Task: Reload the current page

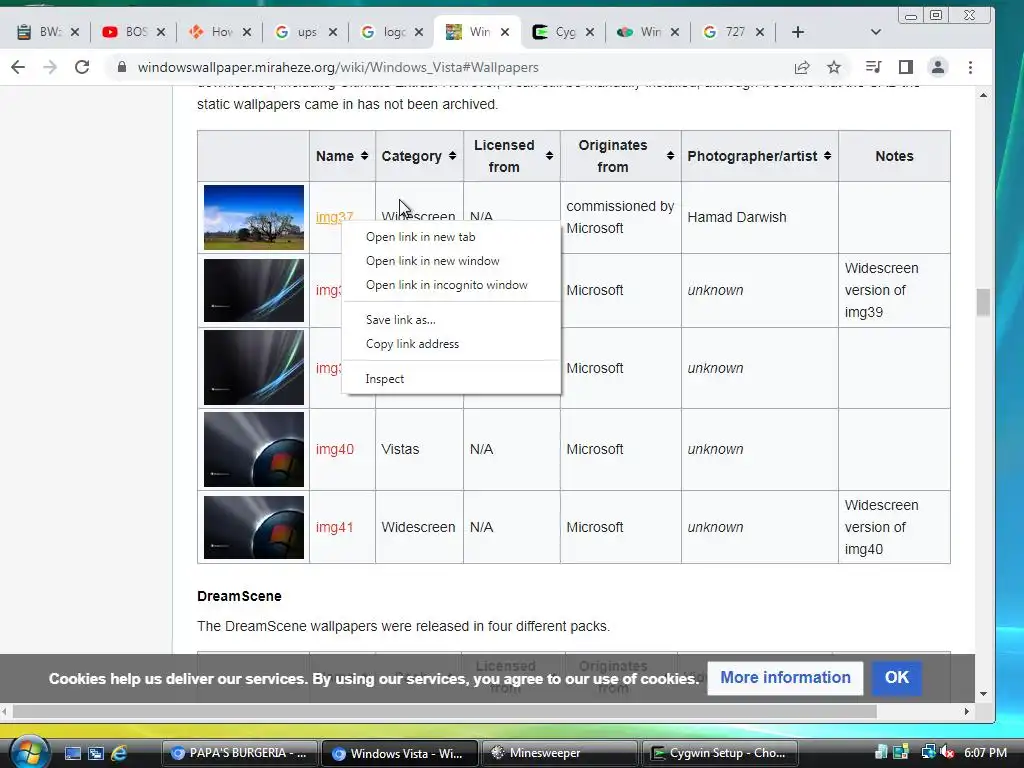Action: click(82, 67)
